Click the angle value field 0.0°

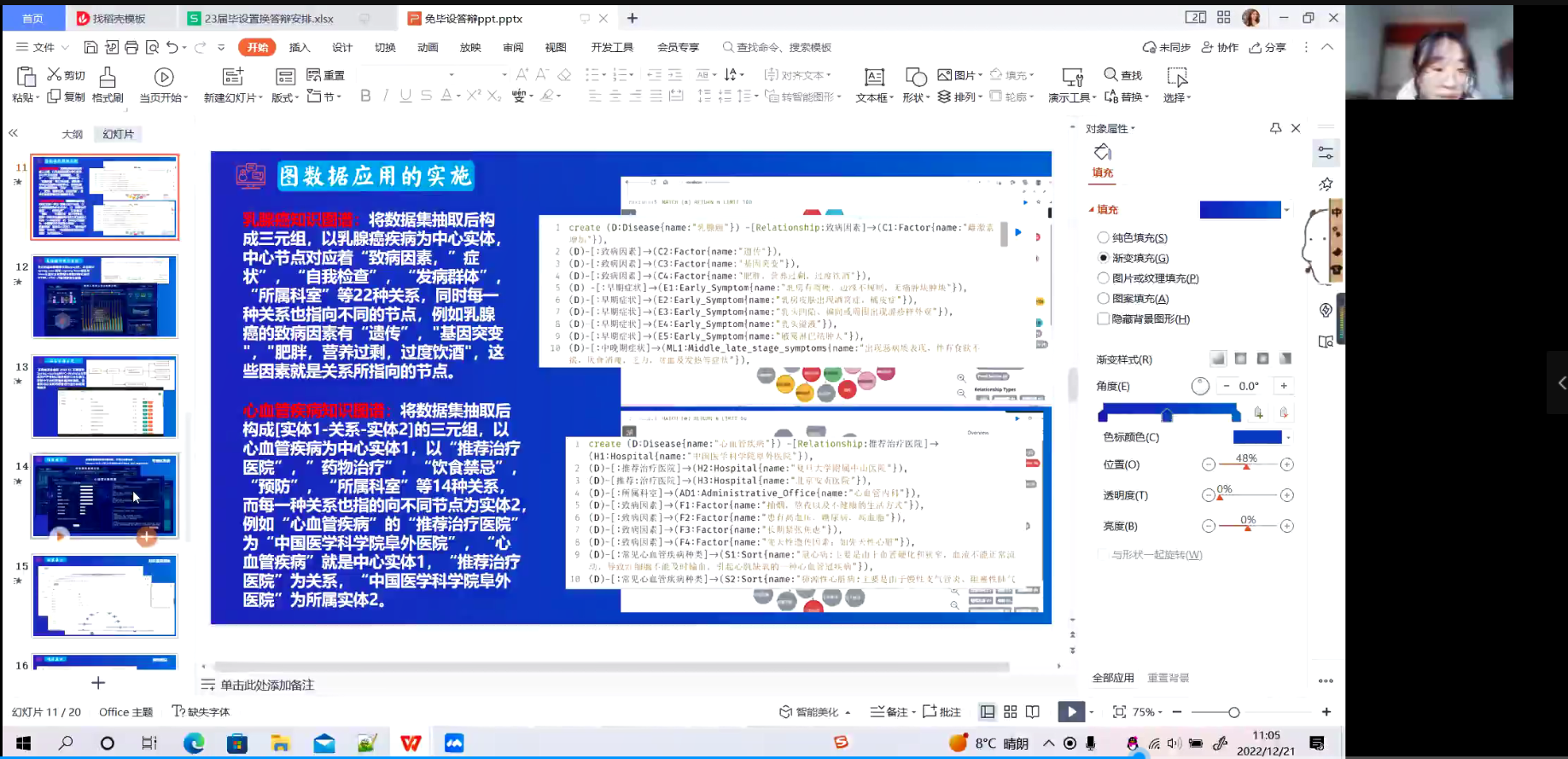[1250, 386]
